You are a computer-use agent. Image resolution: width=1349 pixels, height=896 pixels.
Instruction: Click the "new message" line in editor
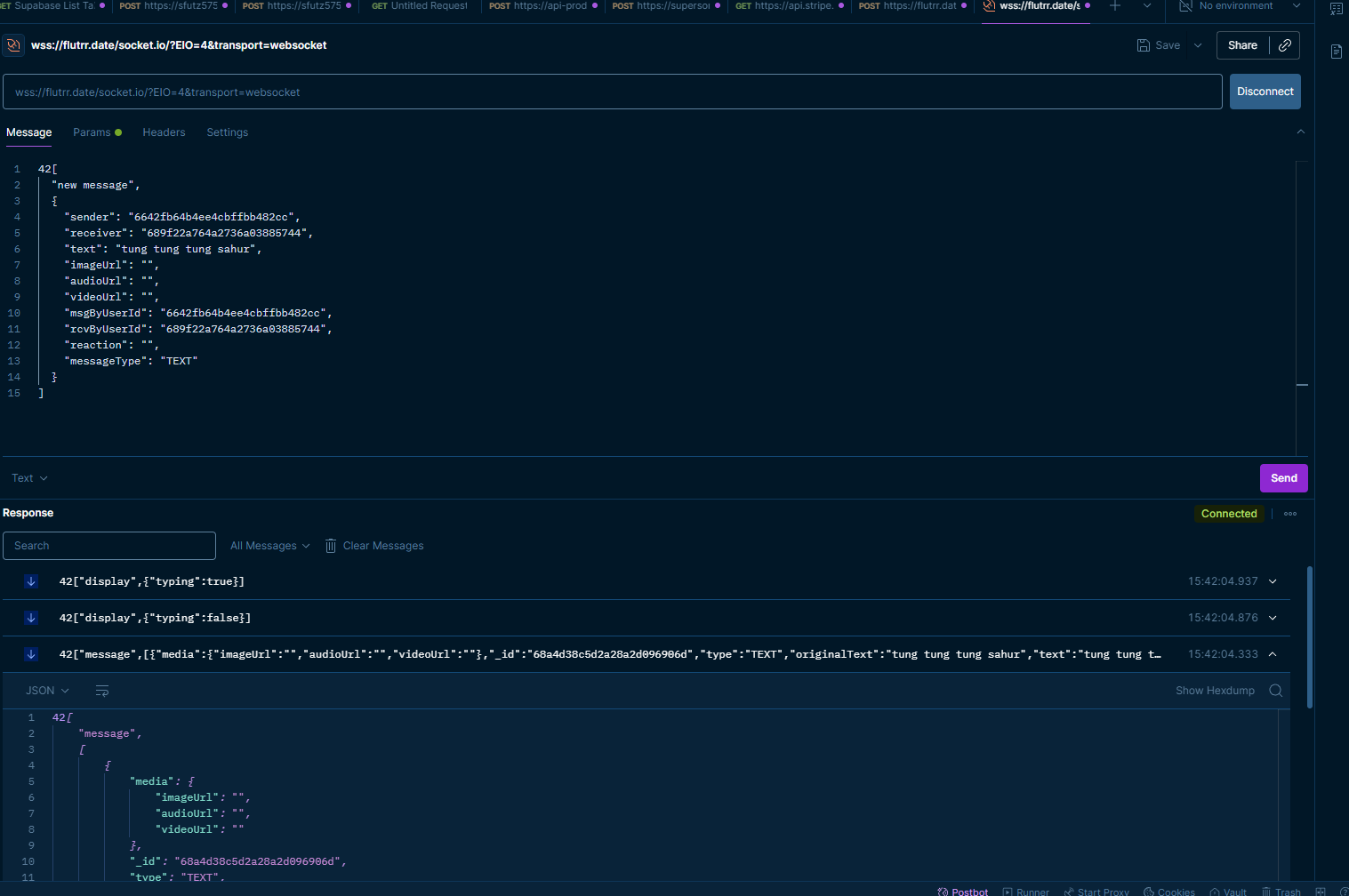pyautogui.click(x=96, y=185)
